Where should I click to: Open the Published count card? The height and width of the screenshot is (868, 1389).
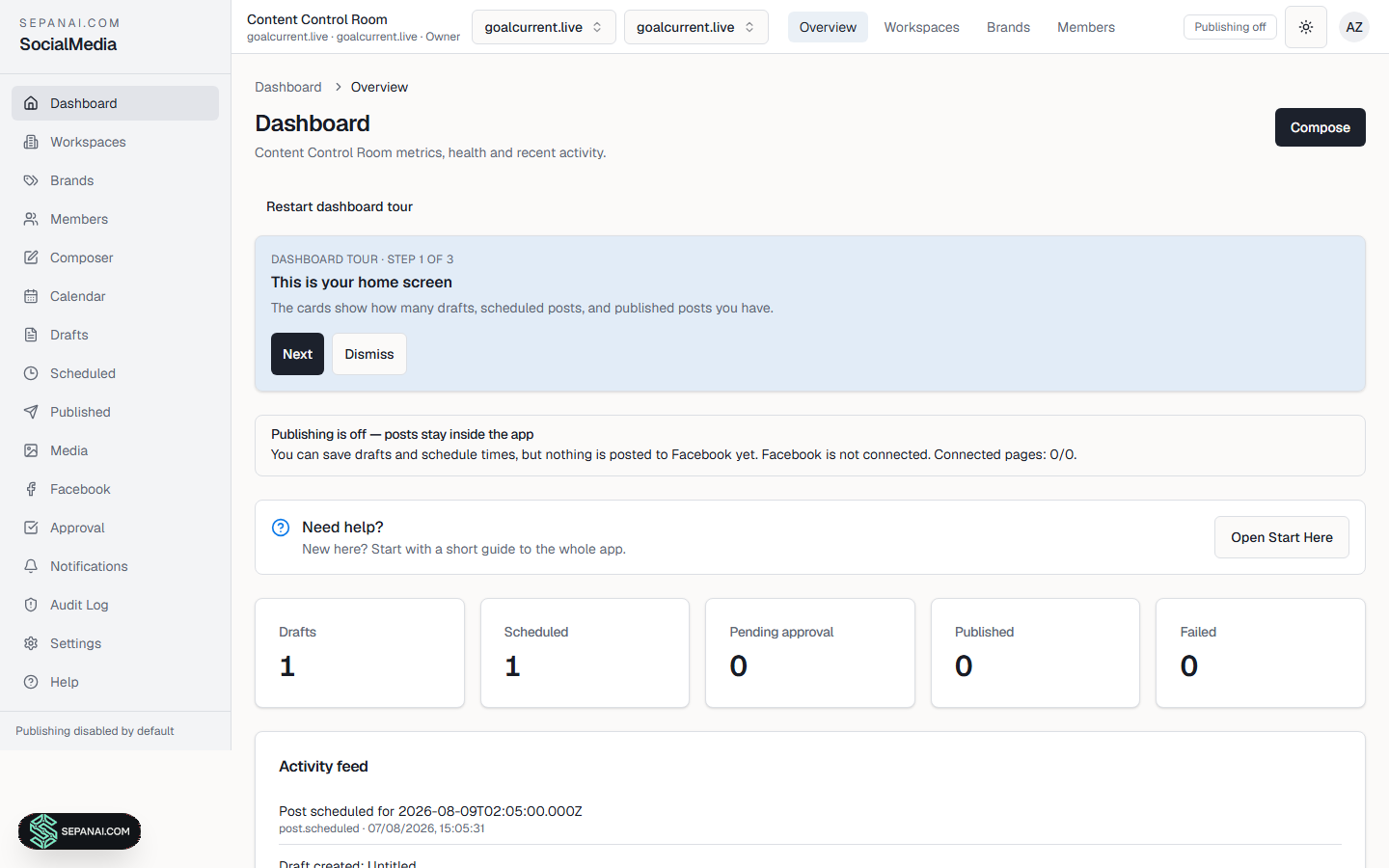1035,653
